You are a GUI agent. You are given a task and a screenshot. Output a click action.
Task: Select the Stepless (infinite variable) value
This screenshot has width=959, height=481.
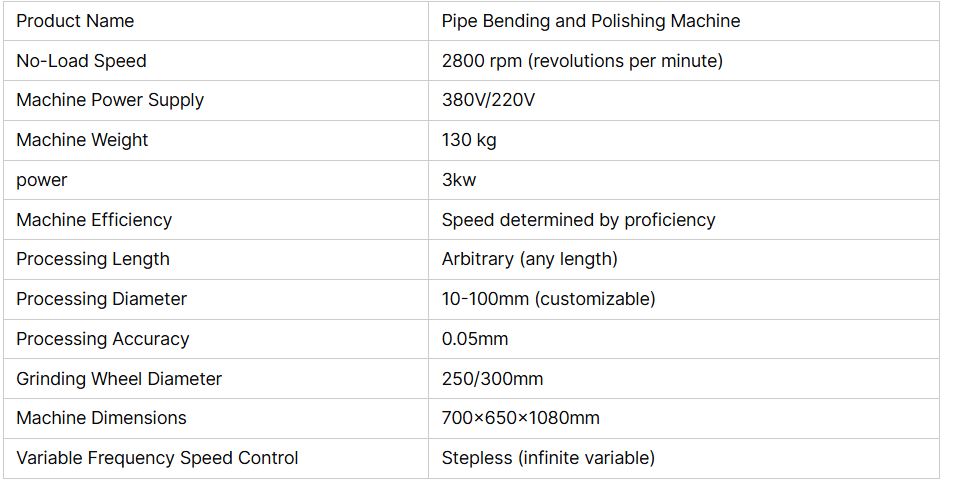coord(548,458)
